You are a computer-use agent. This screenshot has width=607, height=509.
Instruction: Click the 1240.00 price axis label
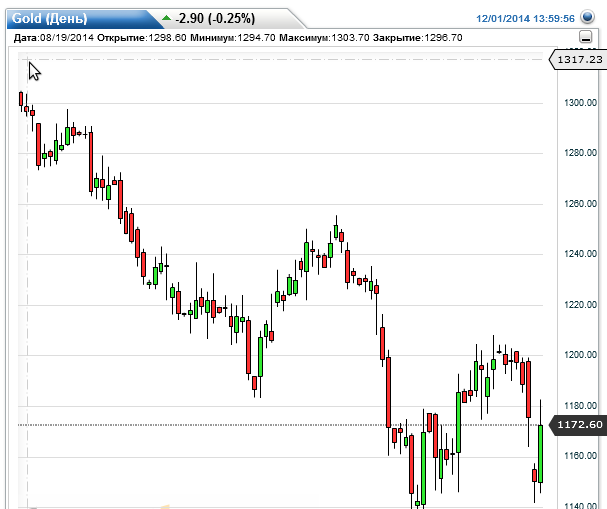coord(580,254)
